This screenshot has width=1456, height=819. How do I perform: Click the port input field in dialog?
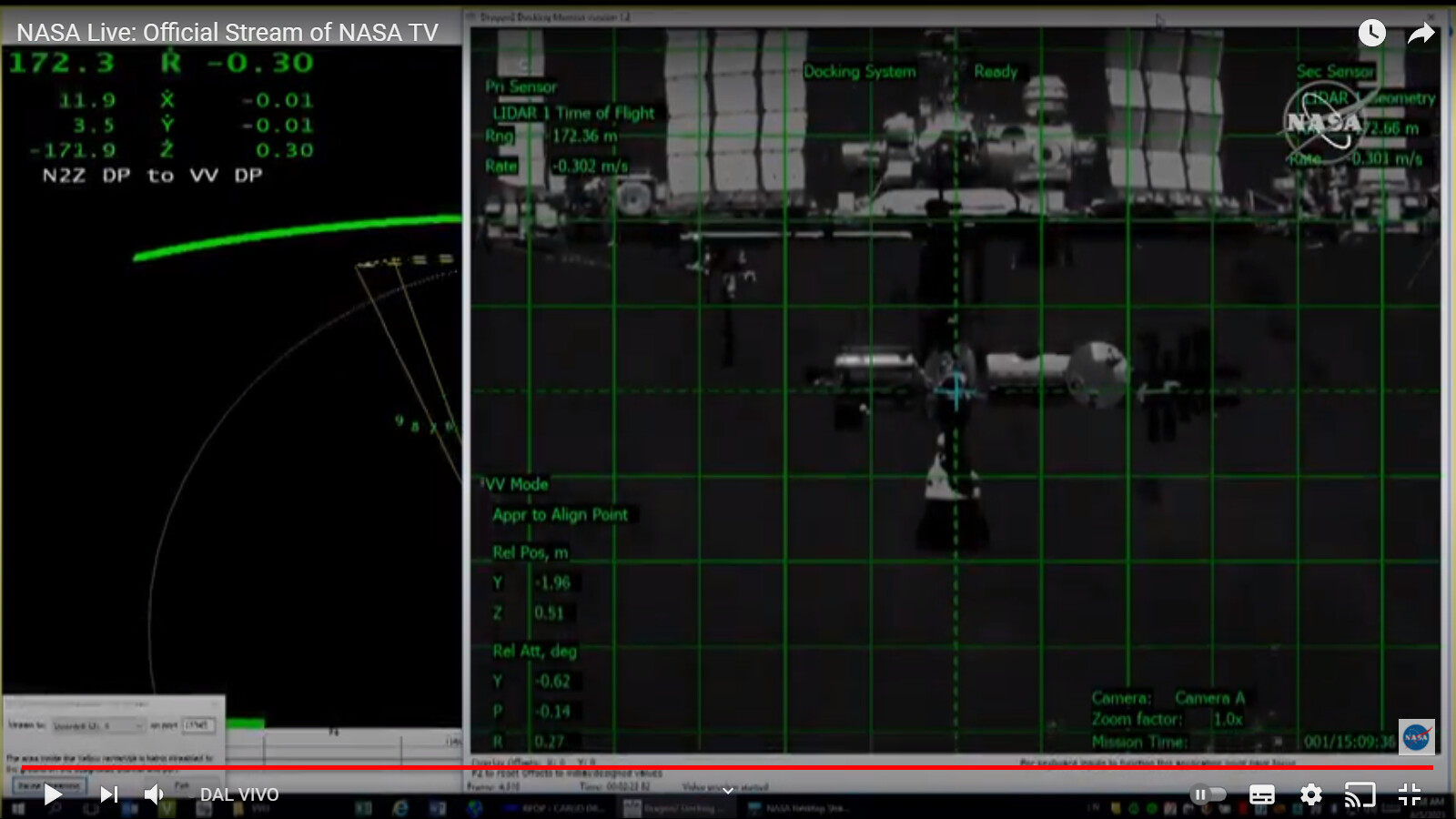197,725
